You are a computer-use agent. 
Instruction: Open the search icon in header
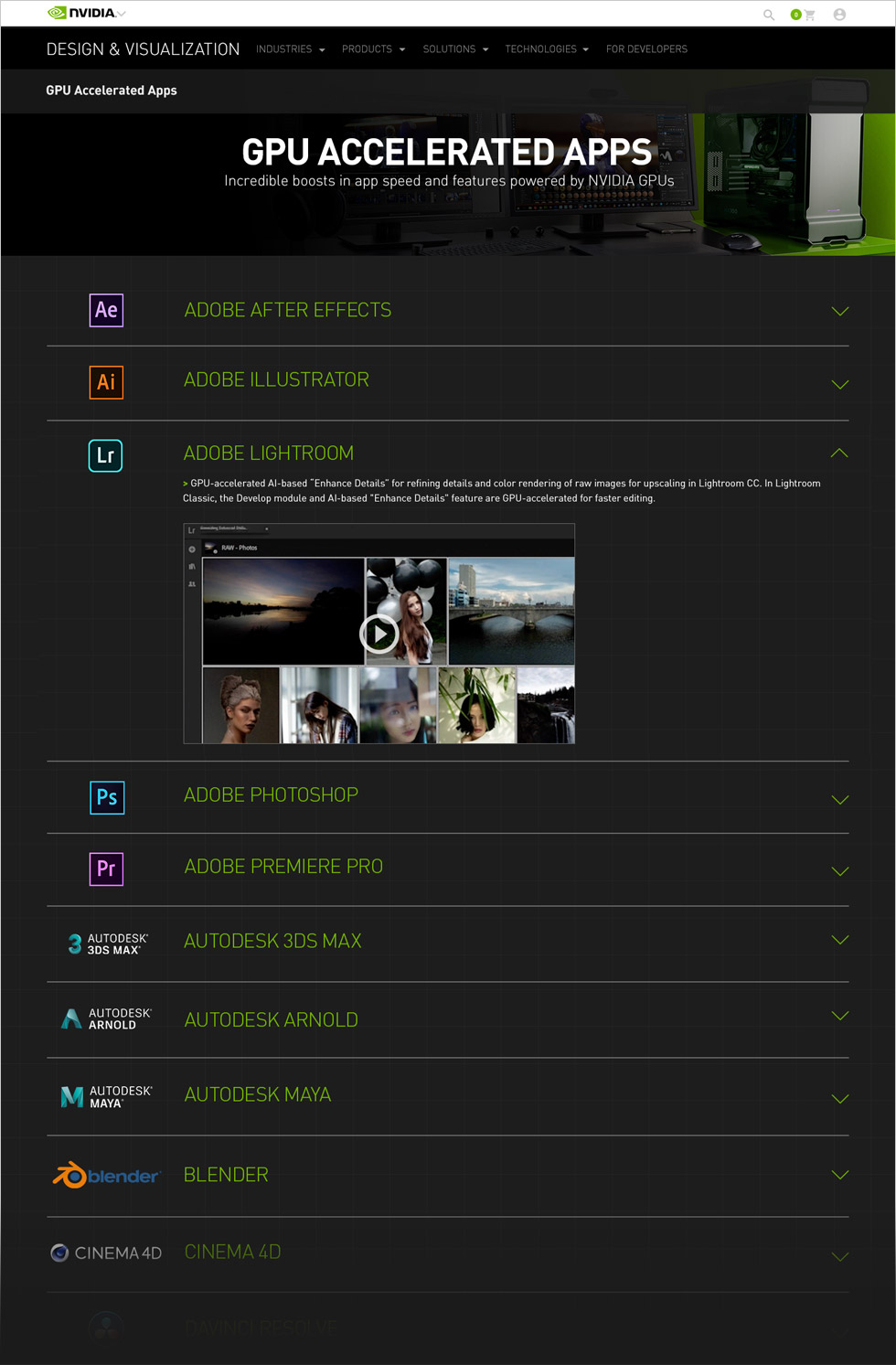tap(769, 15)
